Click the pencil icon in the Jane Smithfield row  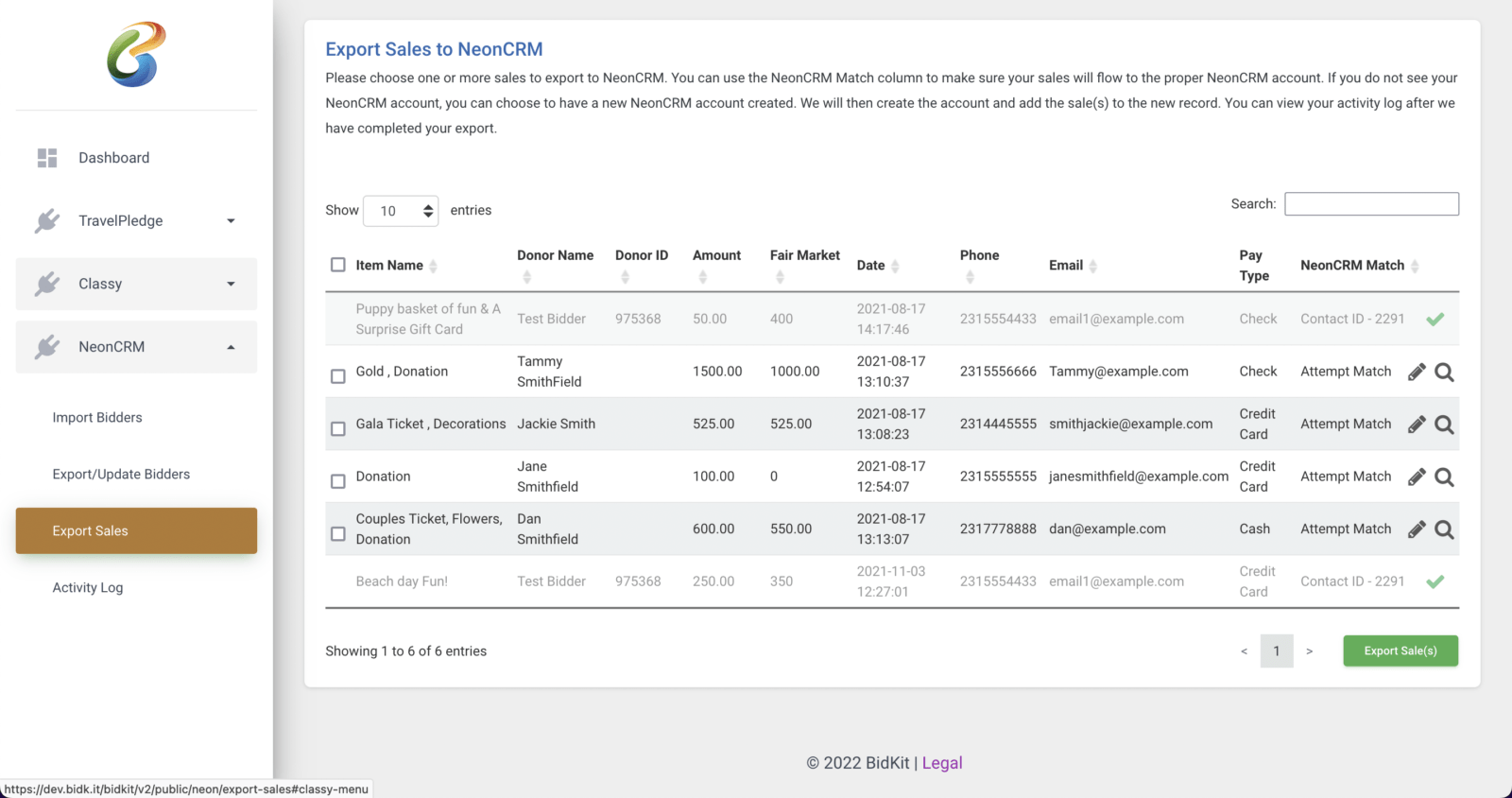tap(1417, 477)
